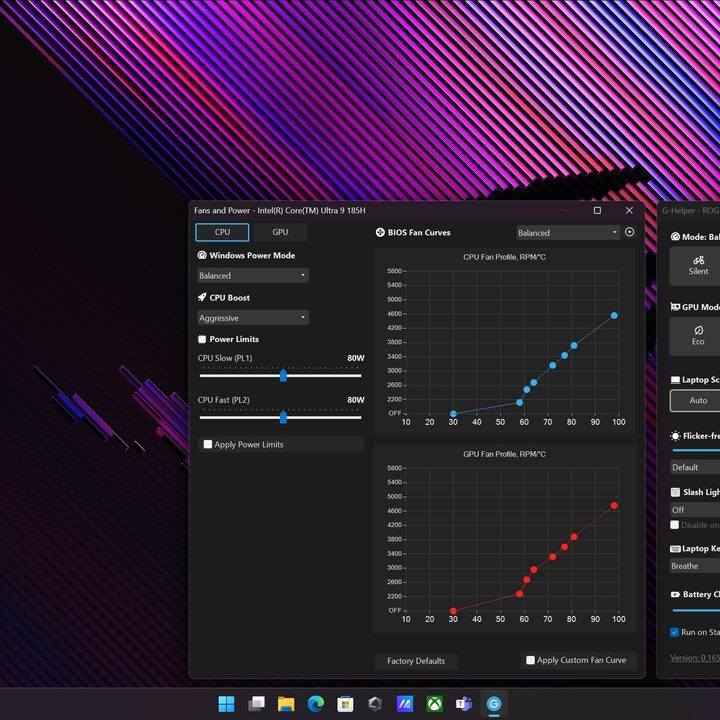
Task: Click the Slash Lighting icon in G-Helper
Action: (x=675, y=492)
